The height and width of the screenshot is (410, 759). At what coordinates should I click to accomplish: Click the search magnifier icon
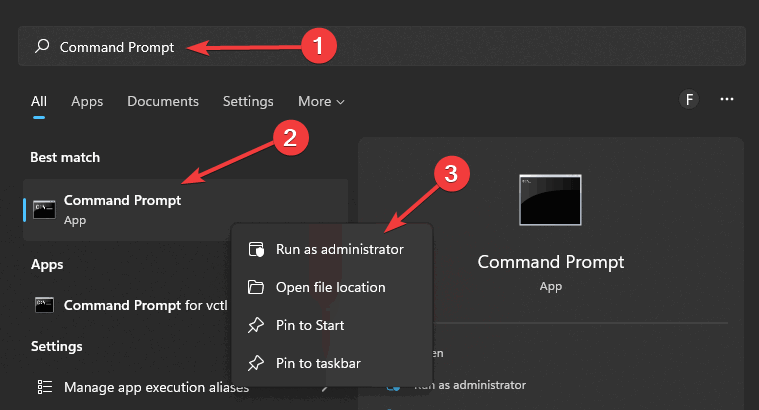point(42,47)
